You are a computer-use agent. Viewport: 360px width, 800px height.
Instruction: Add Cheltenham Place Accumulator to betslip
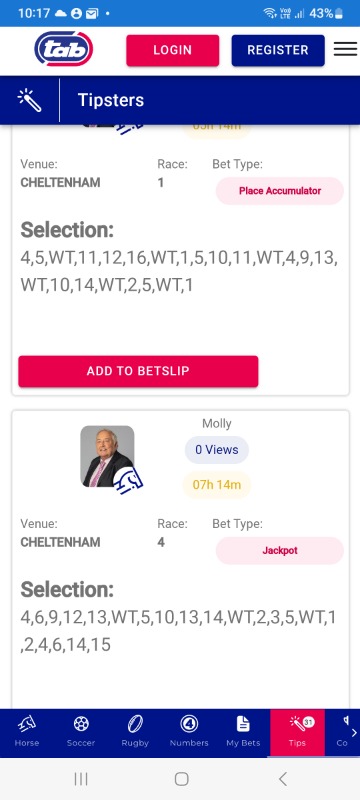click(138, 371)
